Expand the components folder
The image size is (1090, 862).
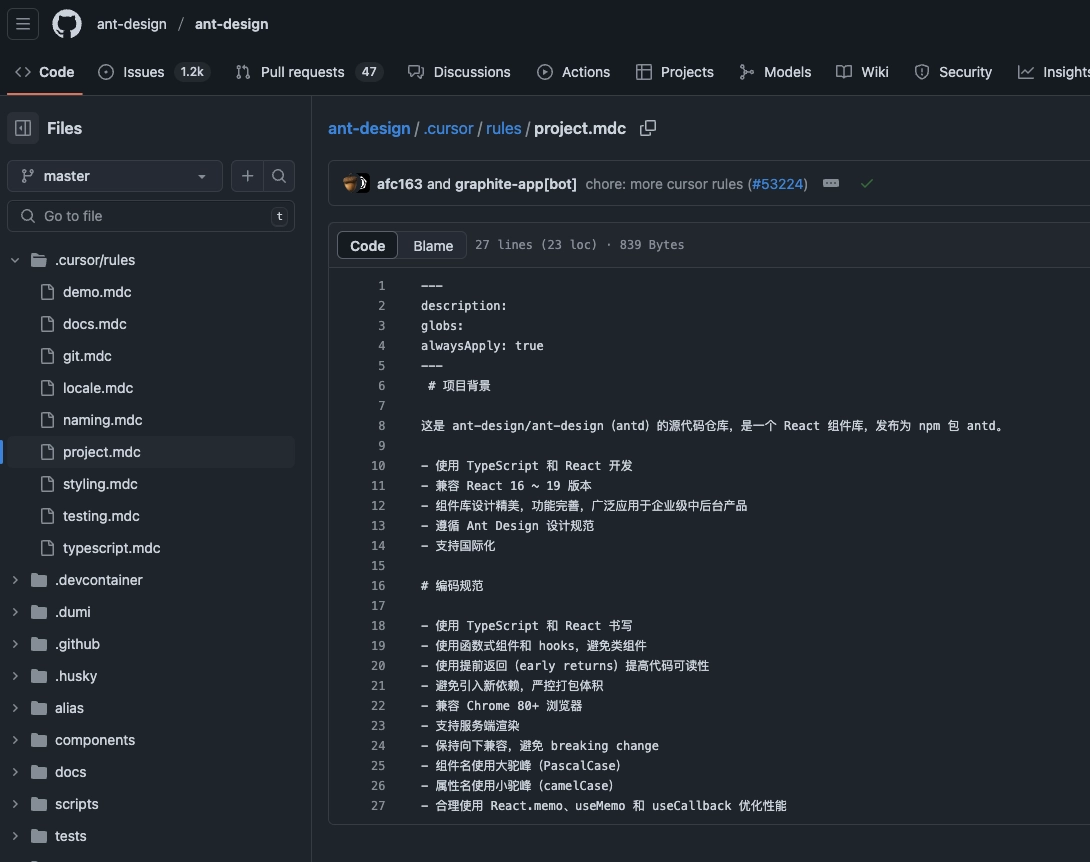pyautogui.click(x=15, y=740)
